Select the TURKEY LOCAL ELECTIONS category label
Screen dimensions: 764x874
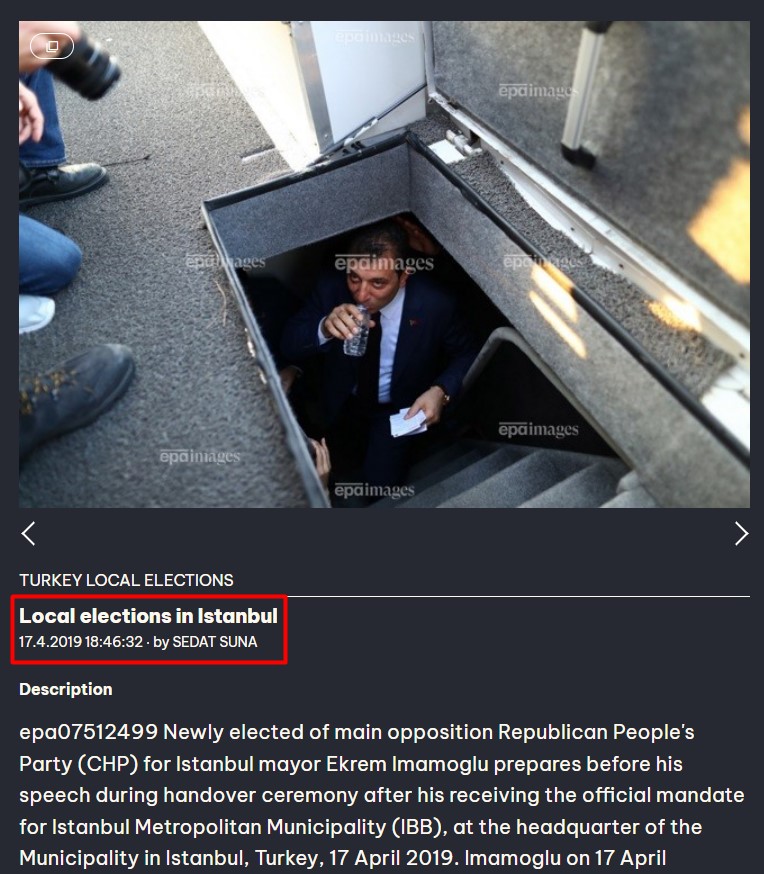[x=126, y=580]
